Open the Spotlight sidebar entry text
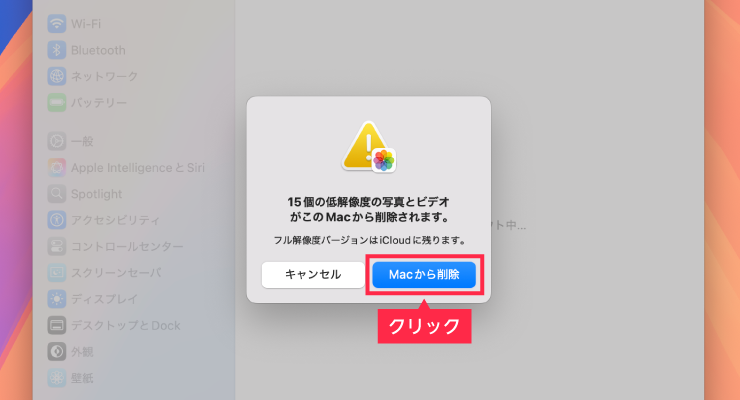 [96, 194]
